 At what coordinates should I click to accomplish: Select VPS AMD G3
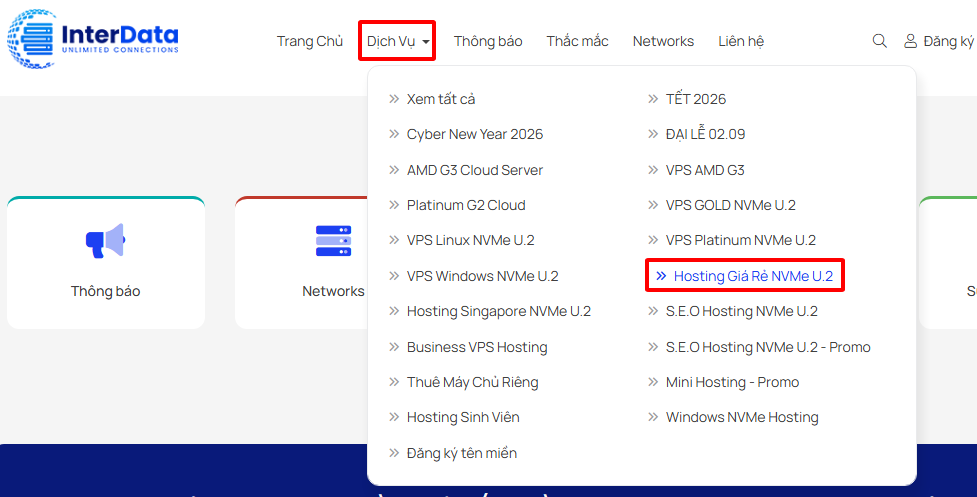tap(705, 170)
